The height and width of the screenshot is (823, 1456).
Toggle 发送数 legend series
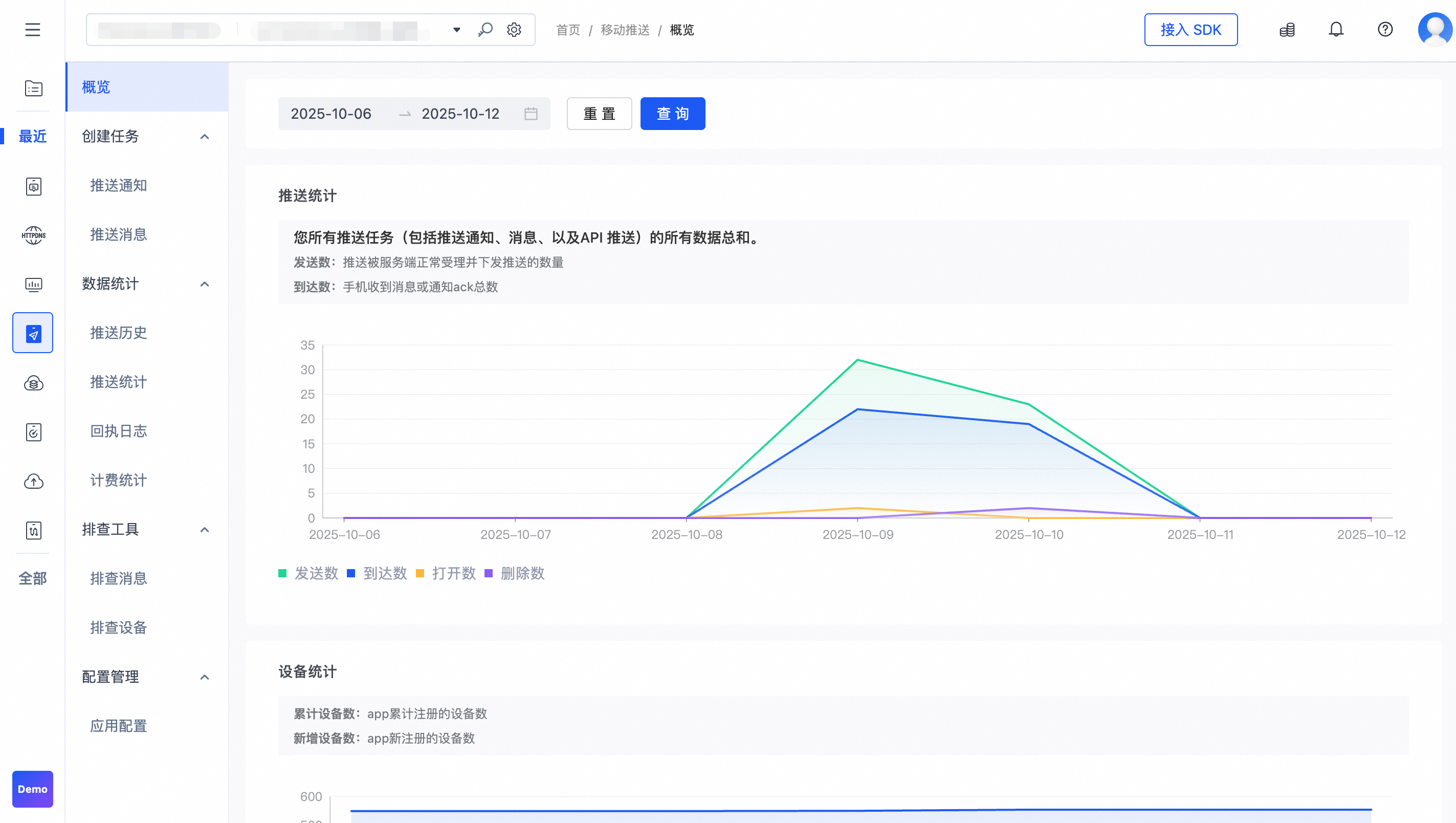tap(308, 574)
